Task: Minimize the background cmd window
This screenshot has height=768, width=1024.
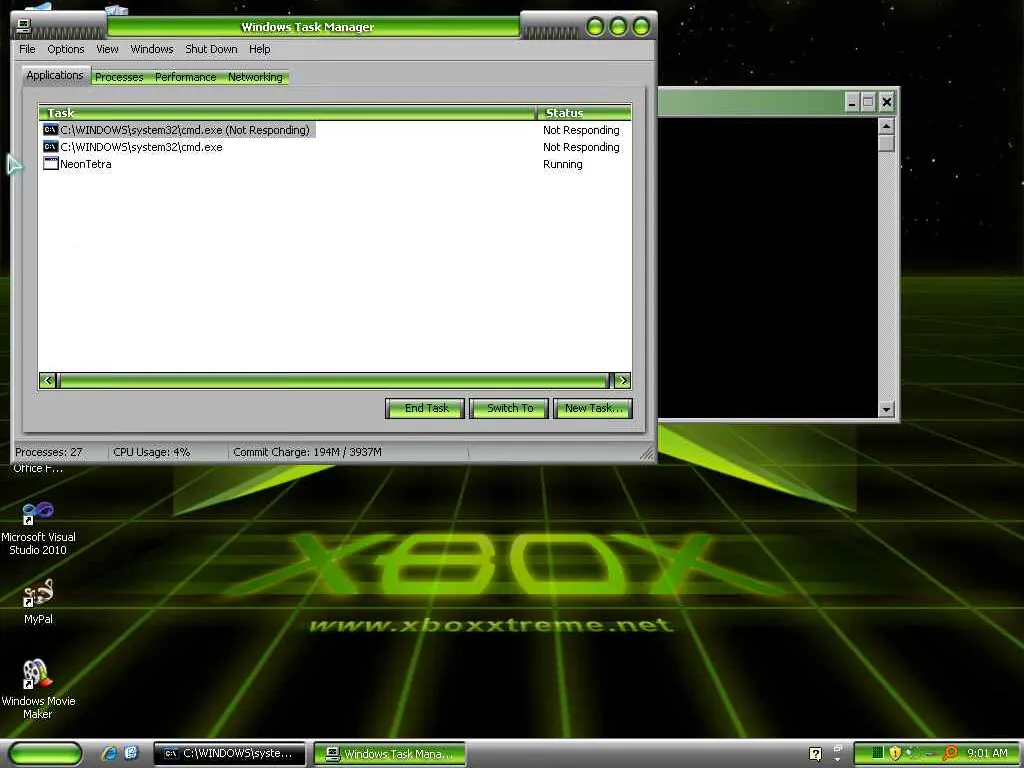Action: pyautogui.click(x=852, y=102)
